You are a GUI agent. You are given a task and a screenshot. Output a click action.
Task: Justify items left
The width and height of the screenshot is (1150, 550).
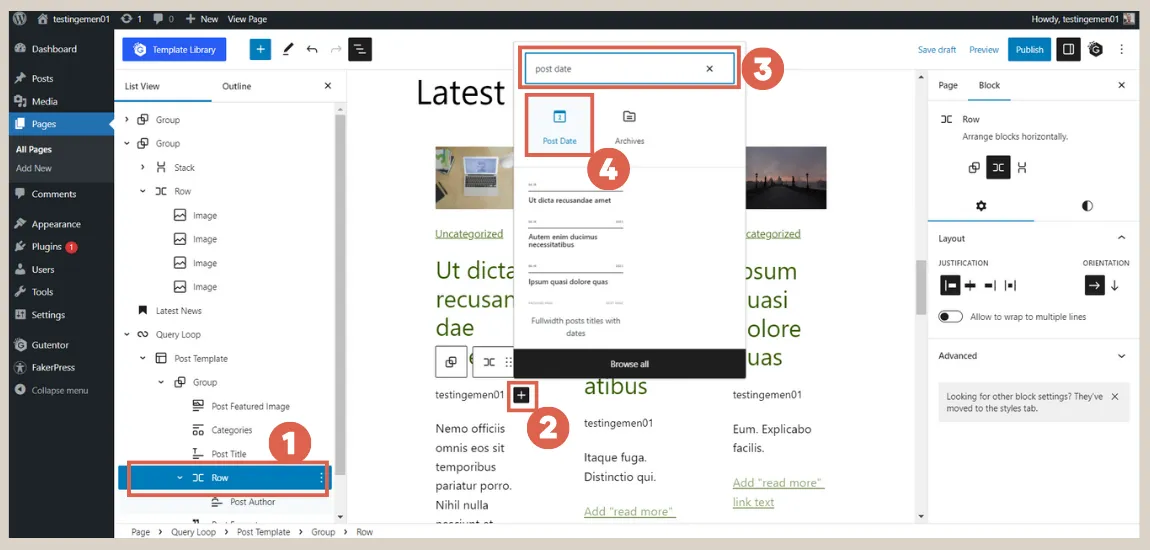(950, 286)
